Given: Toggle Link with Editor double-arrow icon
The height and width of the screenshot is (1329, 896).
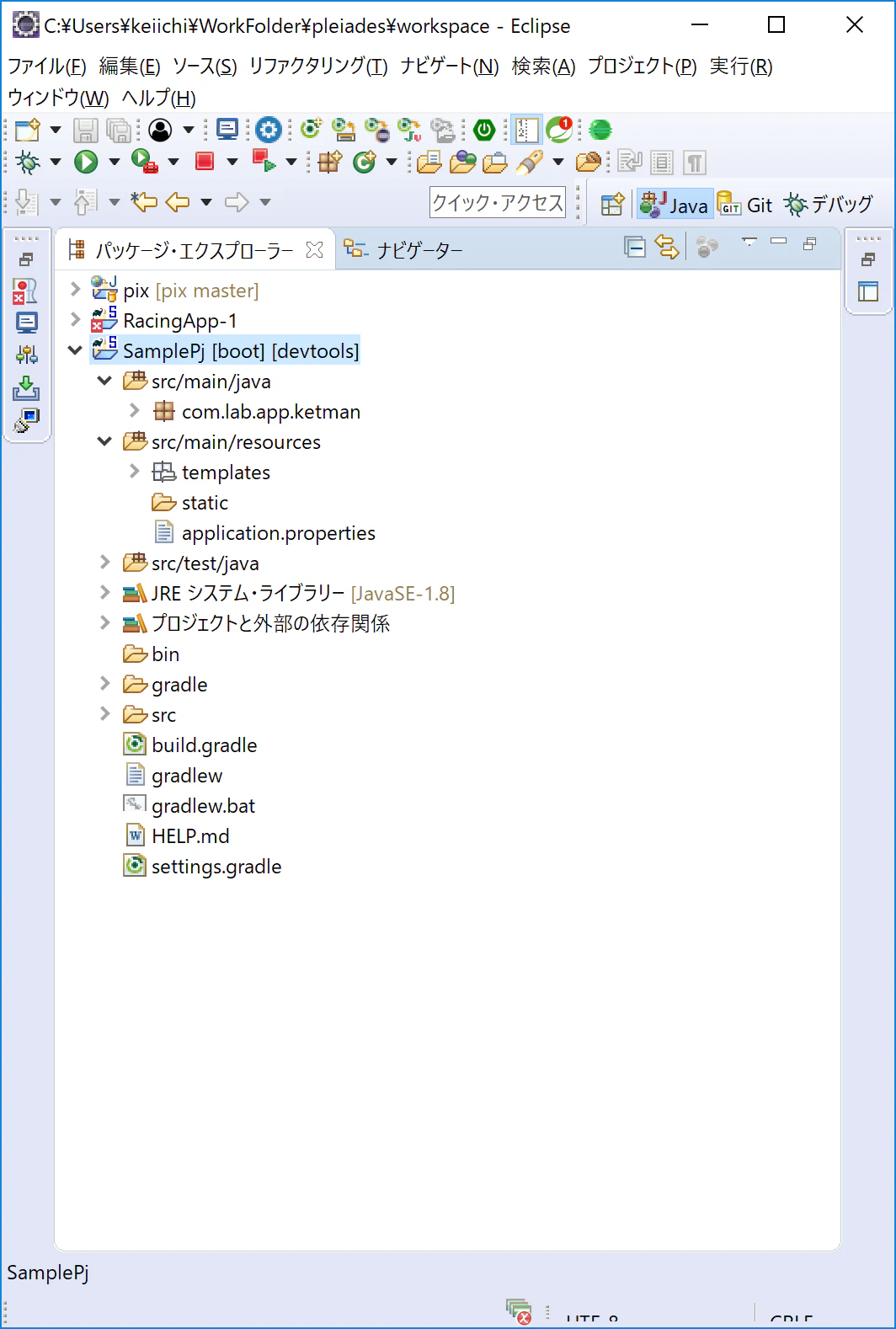Looking at the screenshot, I should [x=667, y=247].
